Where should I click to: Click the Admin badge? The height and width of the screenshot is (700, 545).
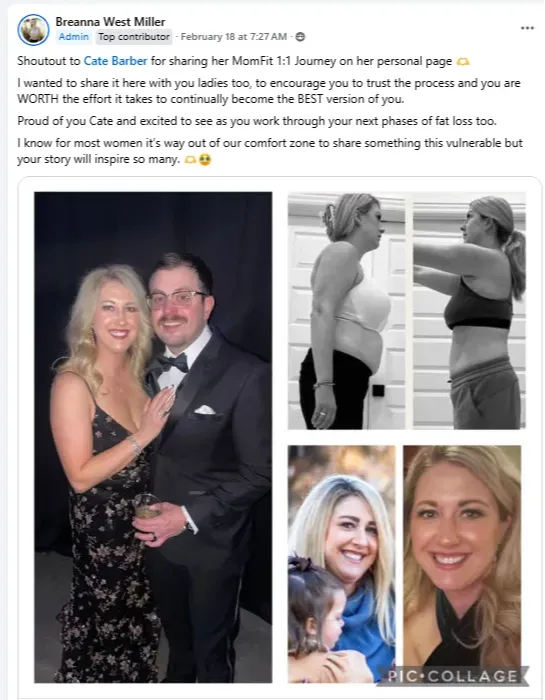(74, 37)
